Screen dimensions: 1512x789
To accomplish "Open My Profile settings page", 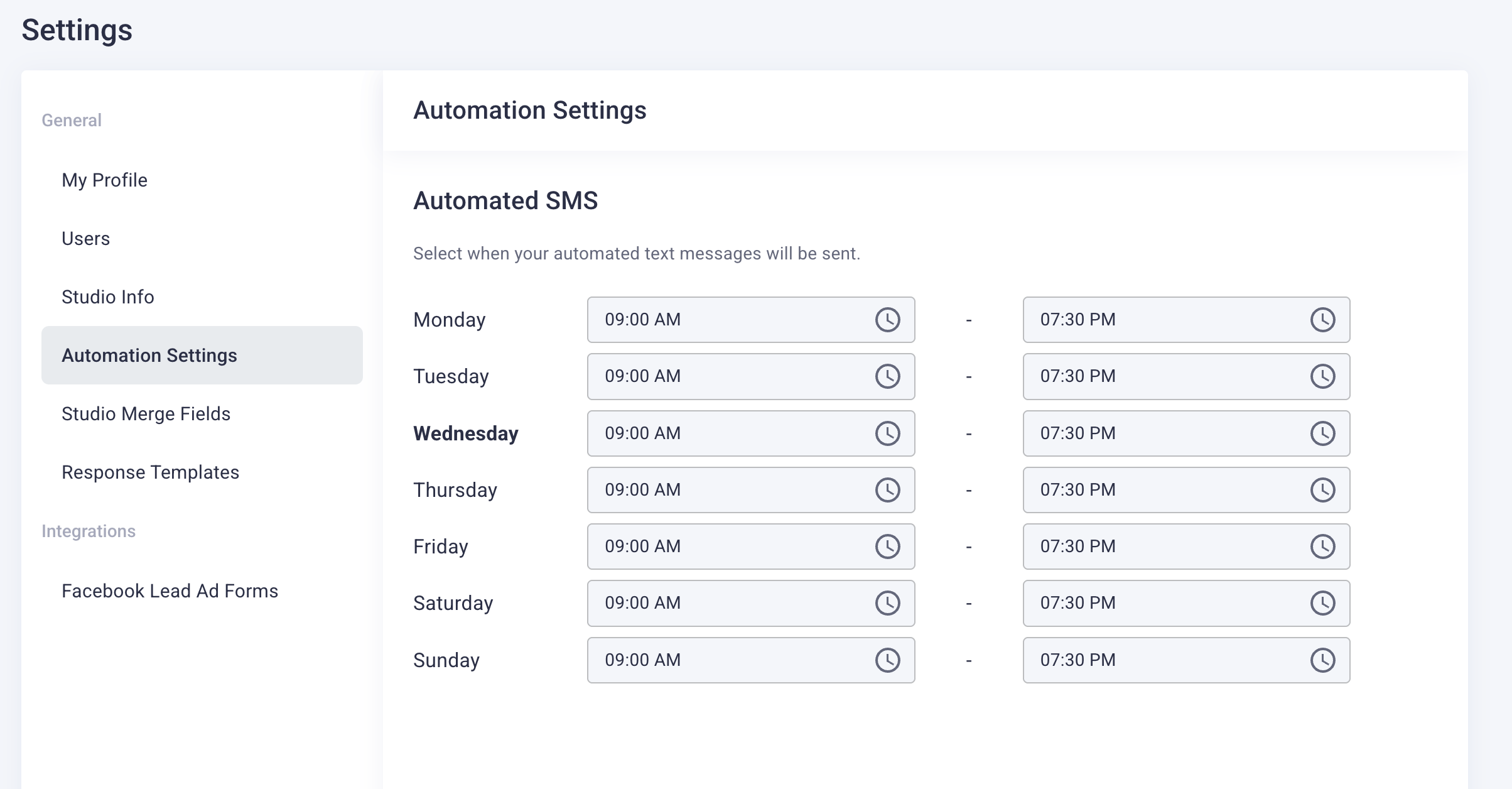I will [x=104, y=180].
